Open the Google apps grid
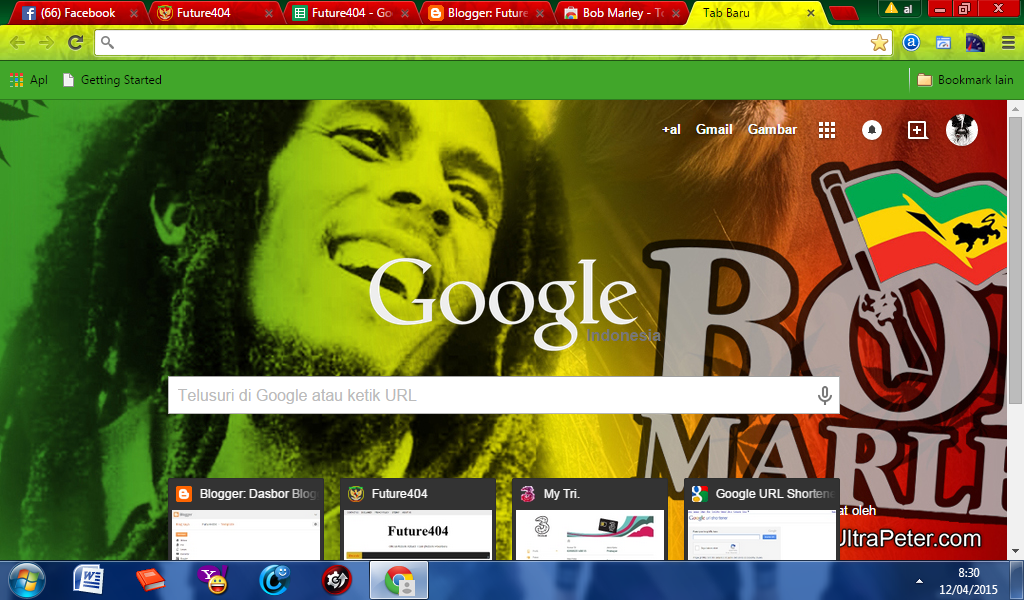1024x600 pixels. tap(827, 130)
